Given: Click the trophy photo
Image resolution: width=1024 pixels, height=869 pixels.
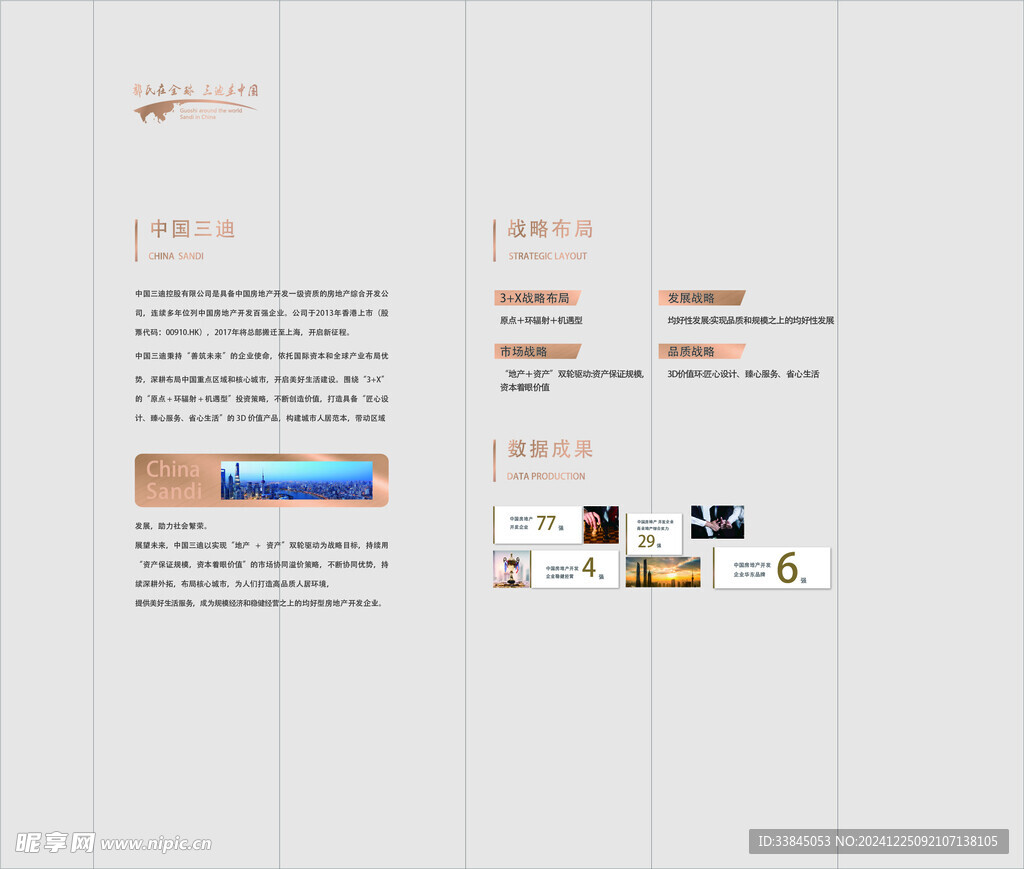Looking at the screenshot, I should point(511,569).
